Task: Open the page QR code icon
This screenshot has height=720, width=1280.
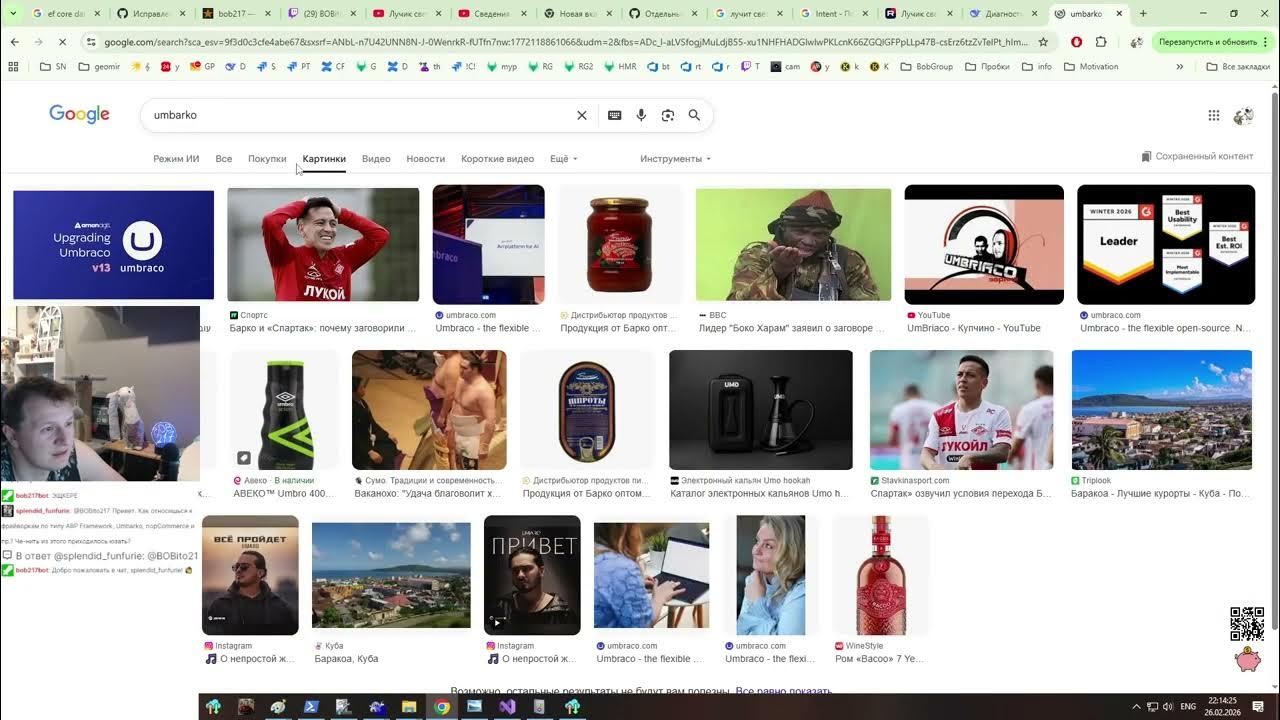Action: coord(1247,624)
